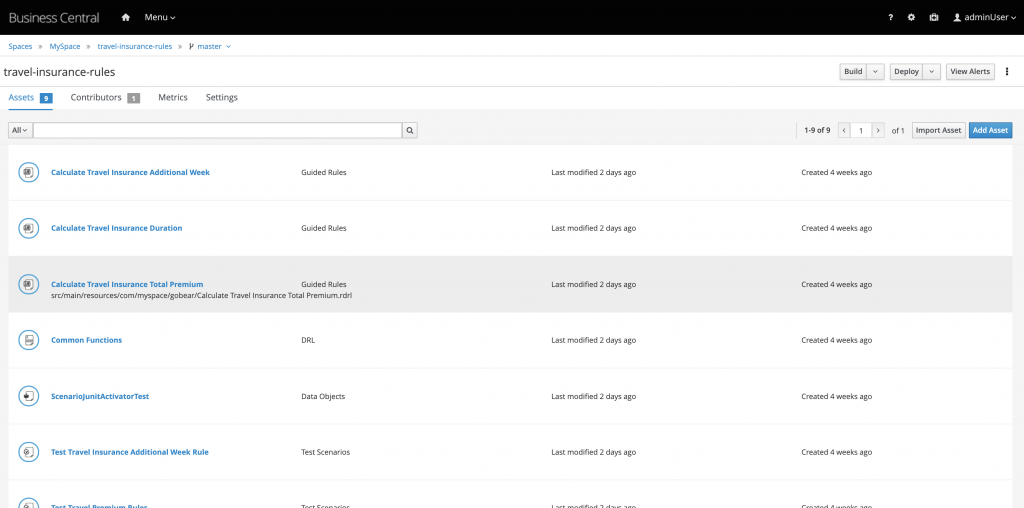This screenshot has width=1024, height=508.
Task: Go to next page of assets
Action: point(878,130)
